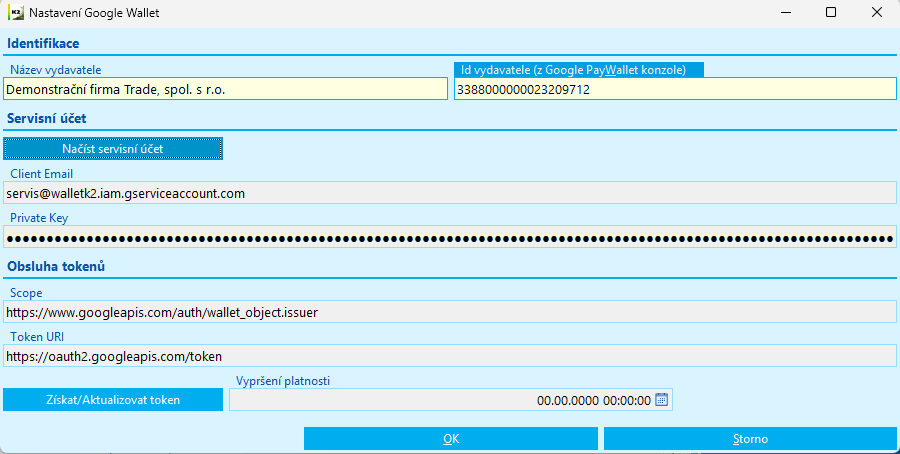Click the masked Private Key field
900x454 pixels.
click(450, 238)
